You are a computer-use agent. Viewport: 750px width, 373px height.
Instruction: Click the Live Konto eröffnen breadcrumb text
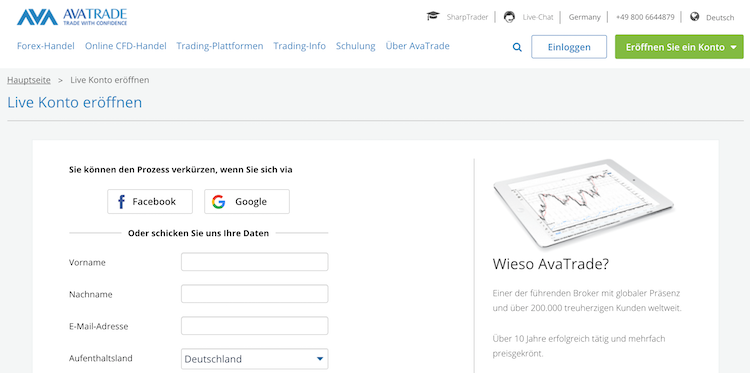click(110, 80)
